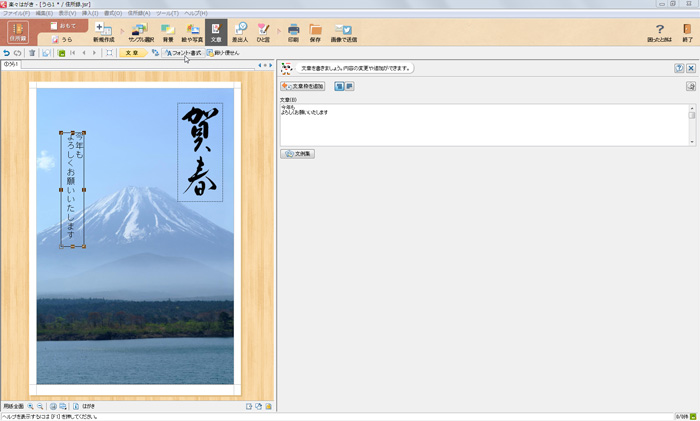Click the 印刷 print icon
The image size is (700, 421).
[x=293, y=32]
